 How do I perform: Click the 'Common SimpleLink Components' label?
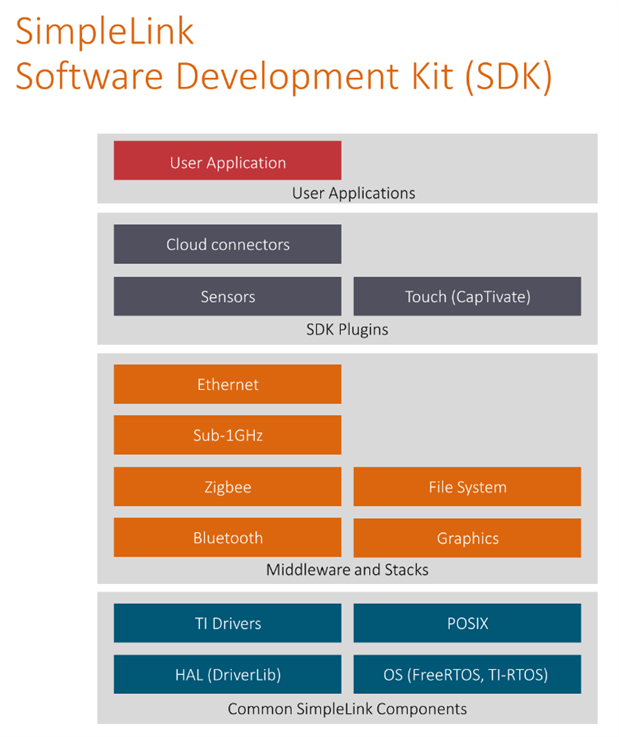click(347, 709)
